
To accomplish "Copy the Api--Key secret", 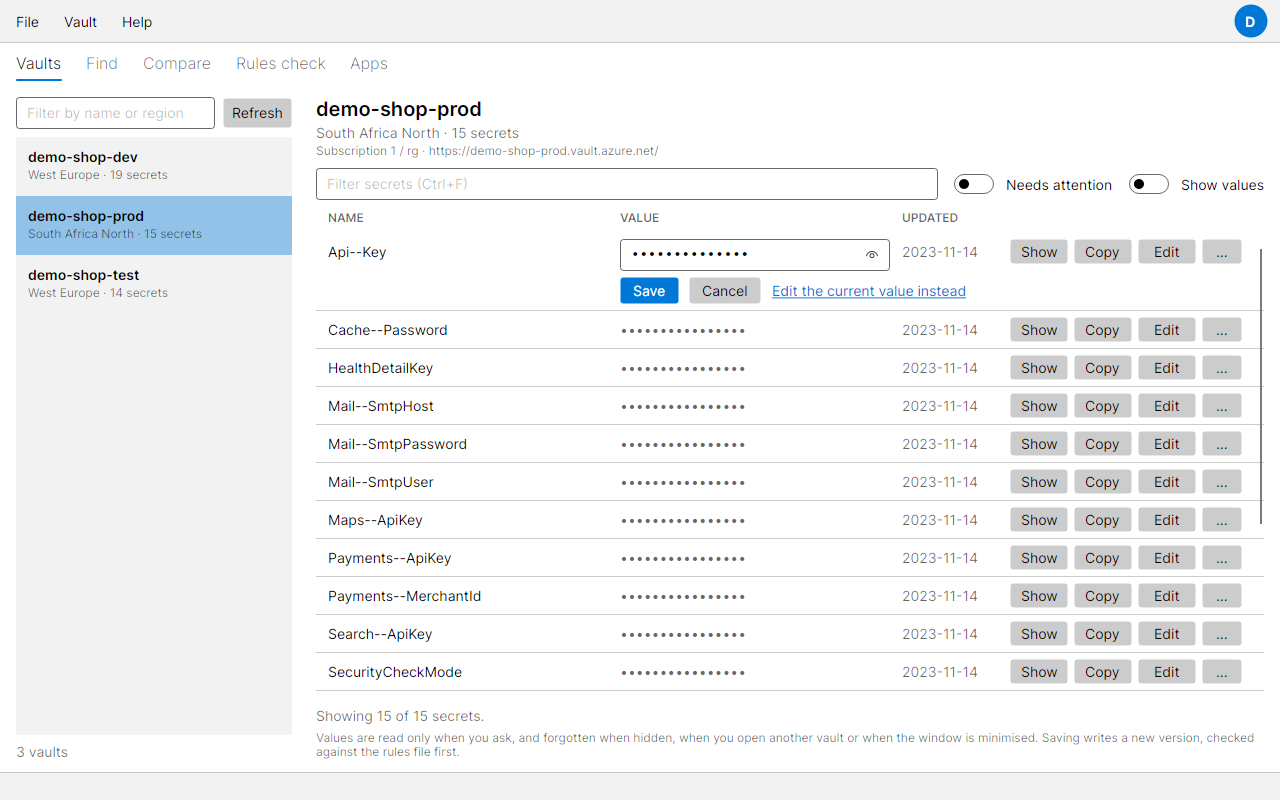I will (x=1102, y=252).
